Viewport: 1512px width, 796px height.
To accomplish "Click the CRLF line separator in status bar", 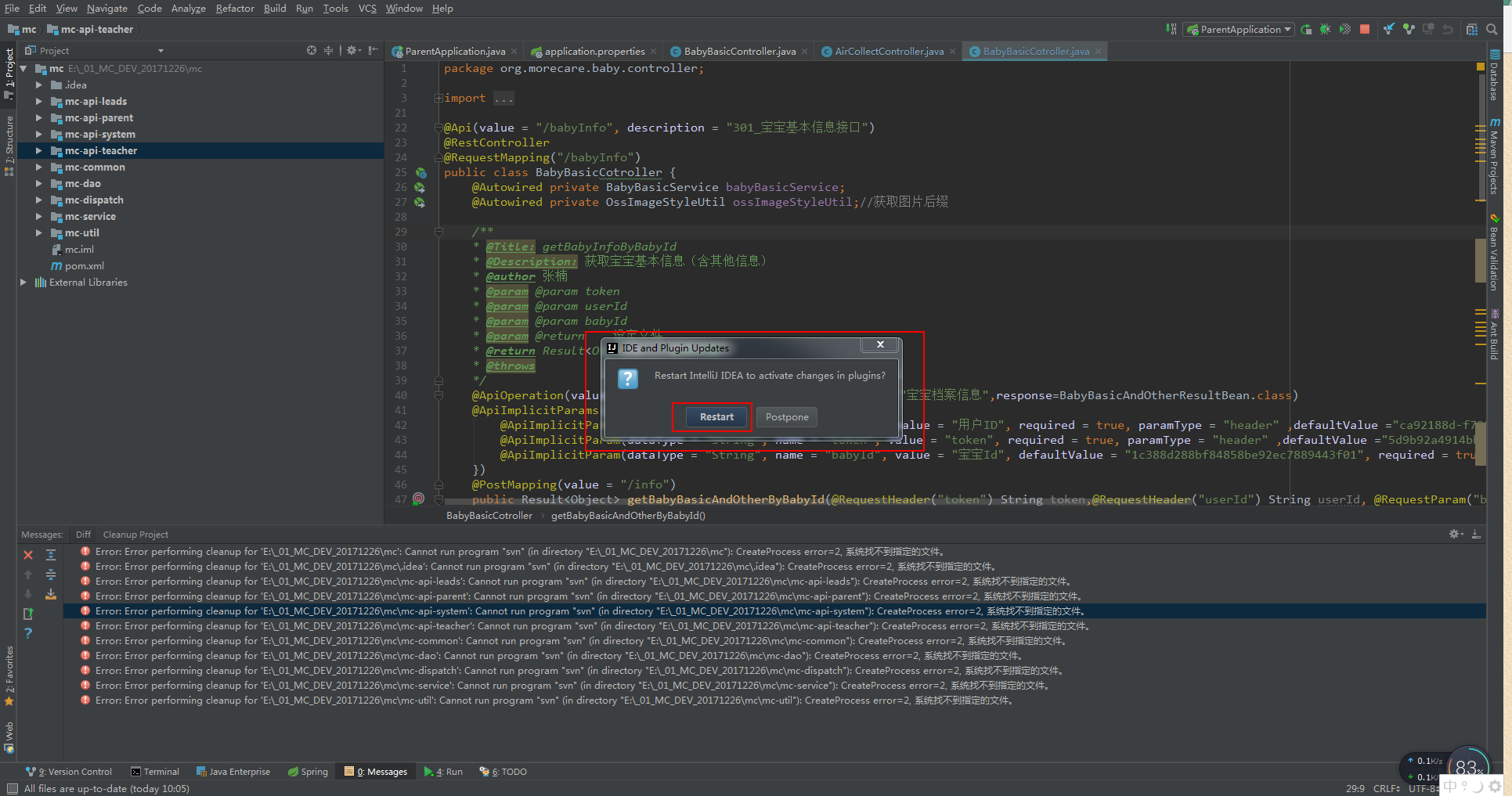I will click(1387, 788).
